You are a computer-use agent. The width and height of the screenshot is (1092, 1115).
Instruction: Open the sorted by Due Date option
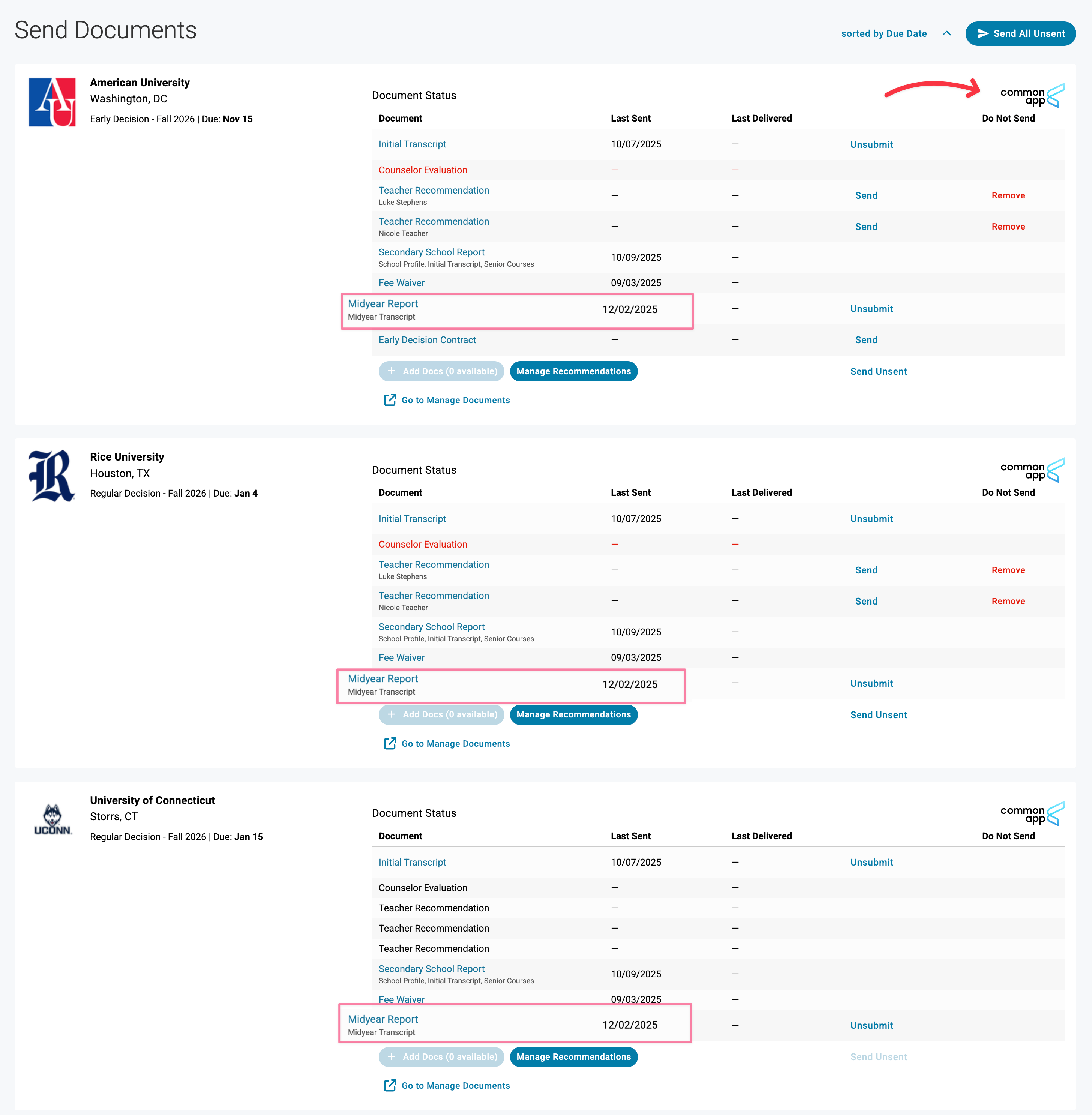[883, 33]
